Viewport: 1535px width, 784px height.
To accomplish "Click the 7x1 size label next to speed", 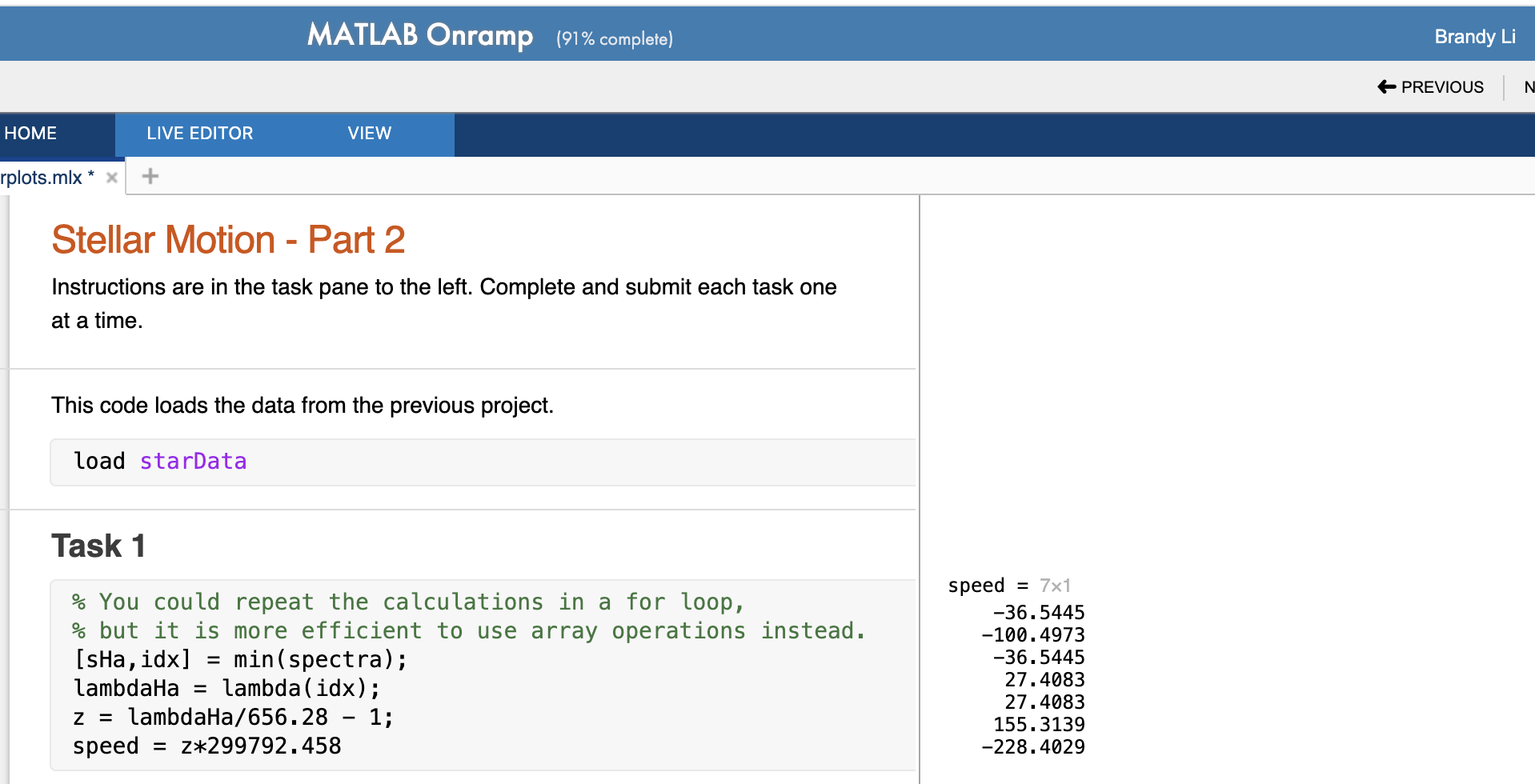I will coord(1054,585).
